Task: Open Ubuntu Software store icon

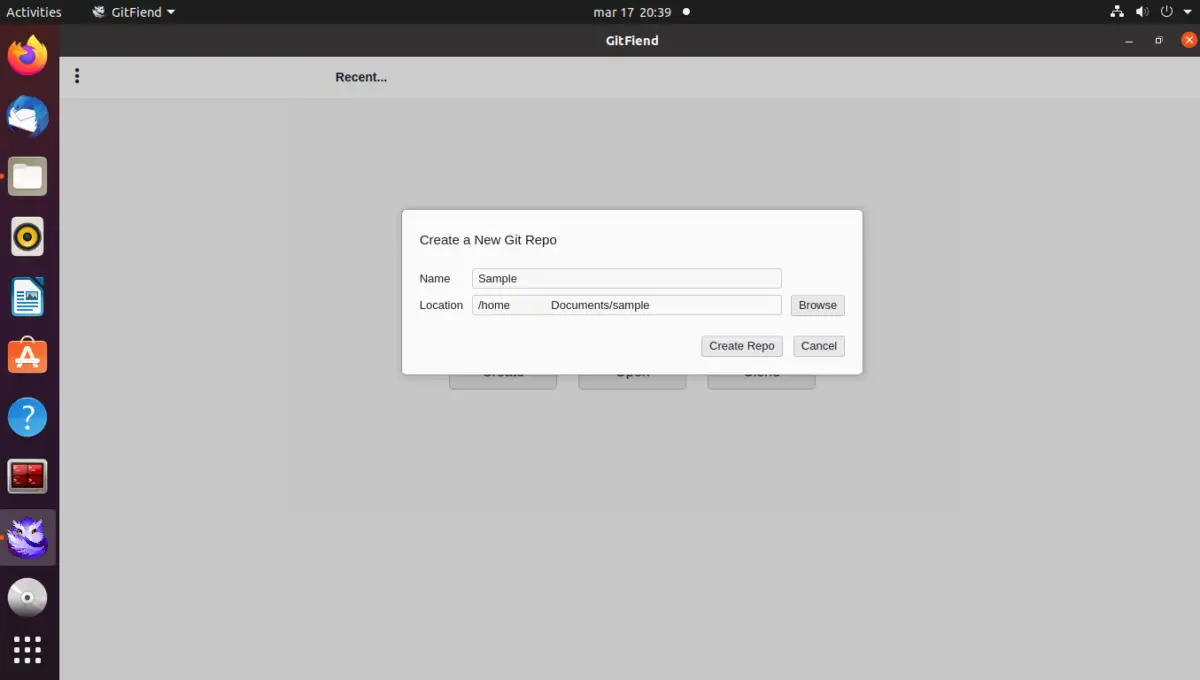Action: pyautogui.click(x=28, y=357)
